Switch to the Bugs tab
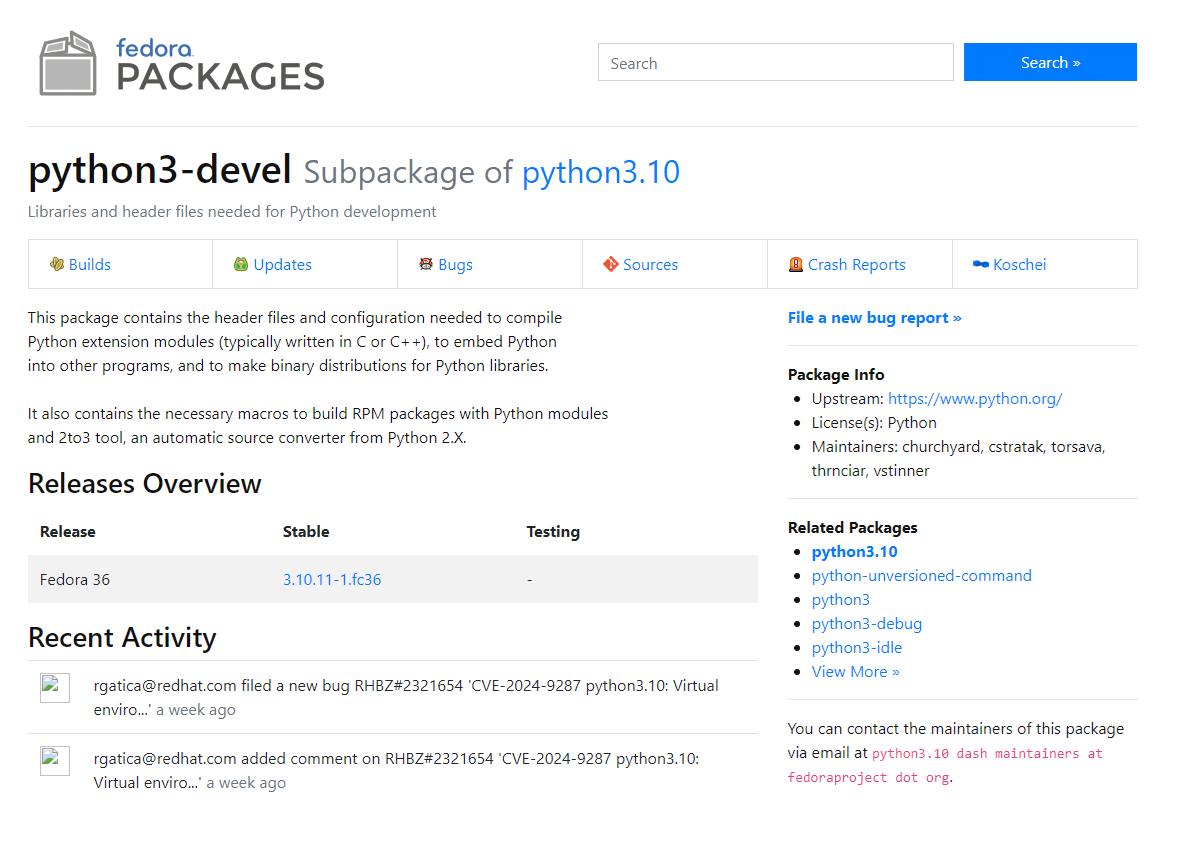The height and width of the screenshot is (841, 1186). pyautogui.click(x=455, y=265)
